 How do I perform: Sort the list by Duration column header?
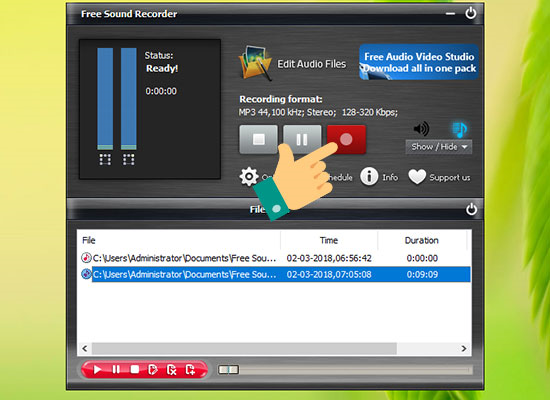click(422, 240)
